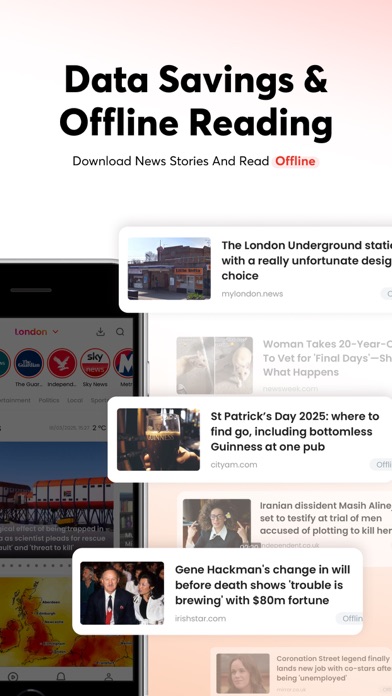Open the irishstar.com source label

(200, 618)
